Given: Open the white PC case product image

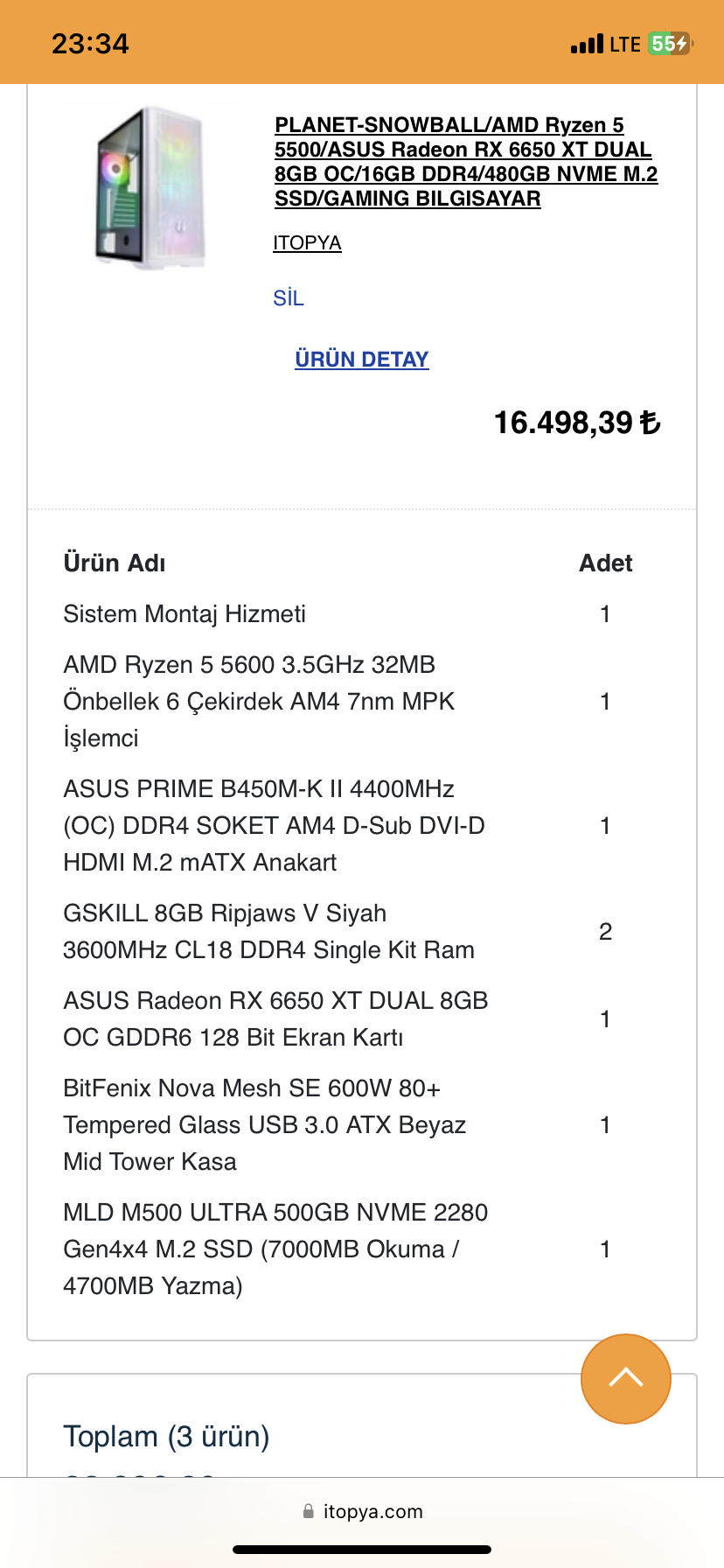Looking at the screenshot, I should [150, 188].
